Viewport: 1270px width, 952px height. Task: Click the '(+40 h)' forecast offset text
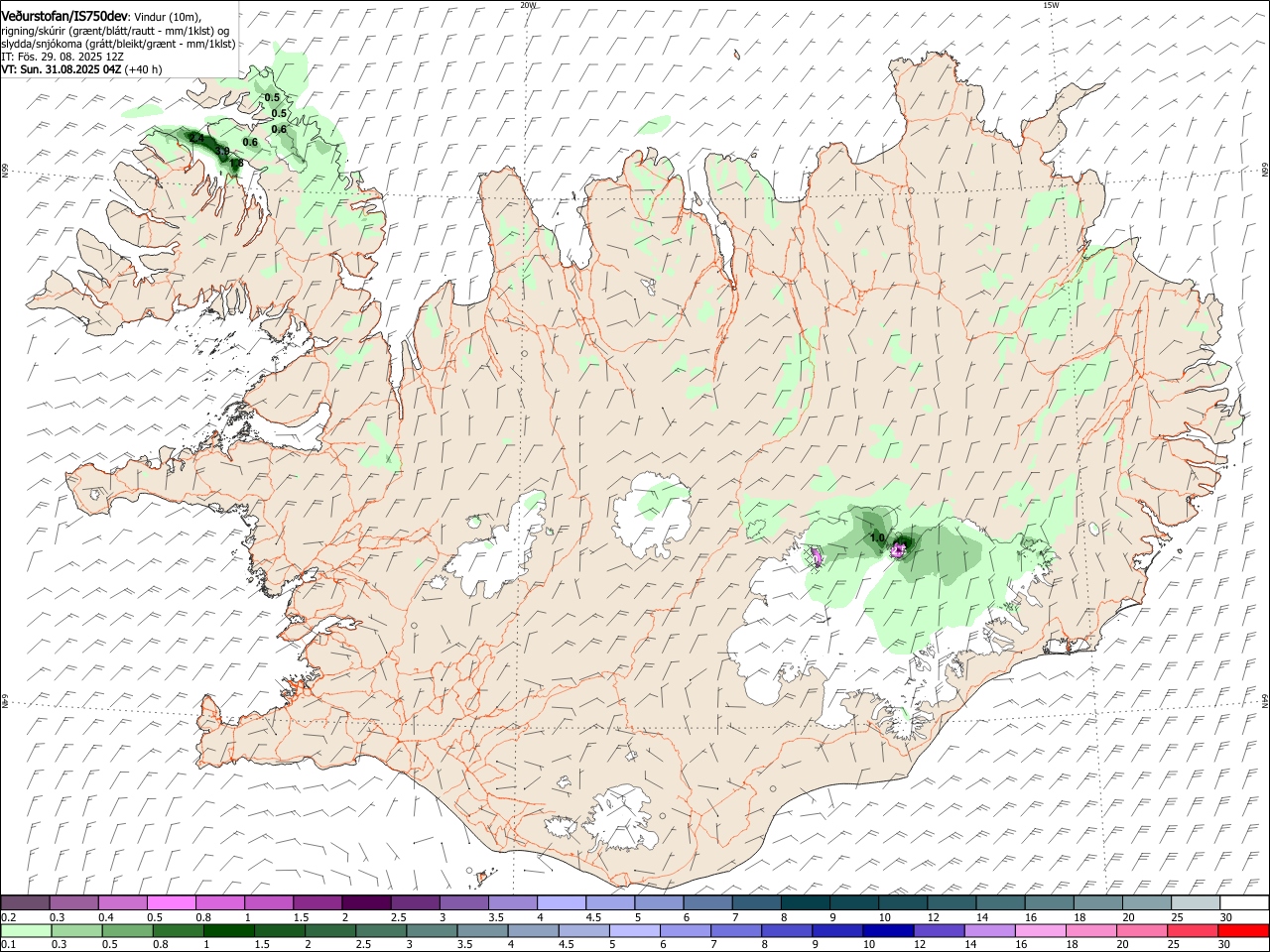(143, 69)
